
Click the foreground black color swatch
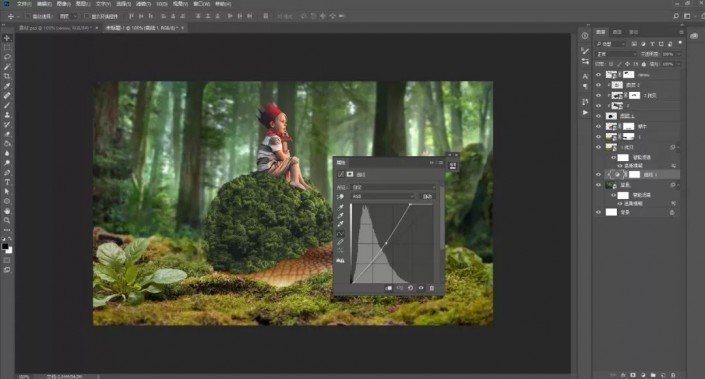click(5, 246)
